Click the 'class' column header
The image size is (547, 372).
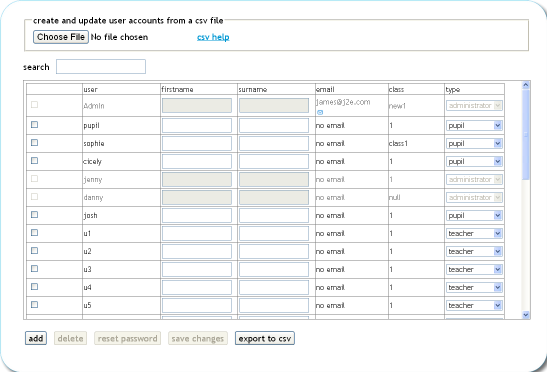[x=396, y=89]
